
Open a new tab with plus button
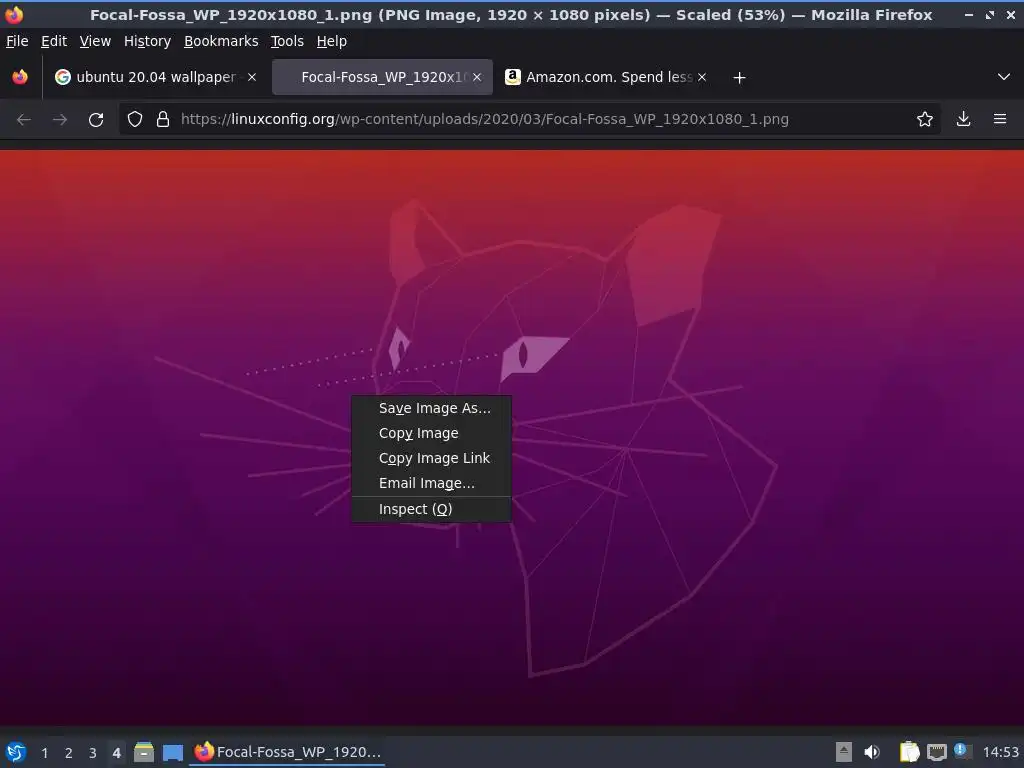[x=739, y=78]
